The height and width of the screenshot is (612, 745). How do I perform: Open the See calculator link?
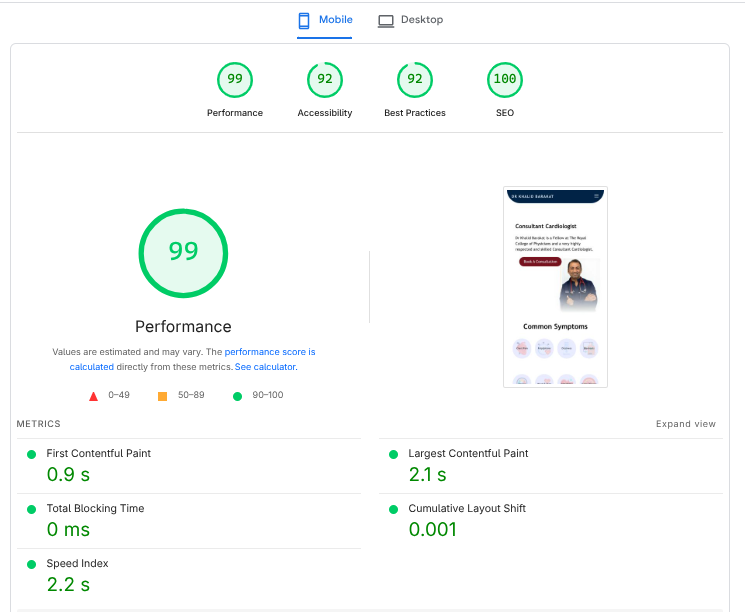point(265,367)
